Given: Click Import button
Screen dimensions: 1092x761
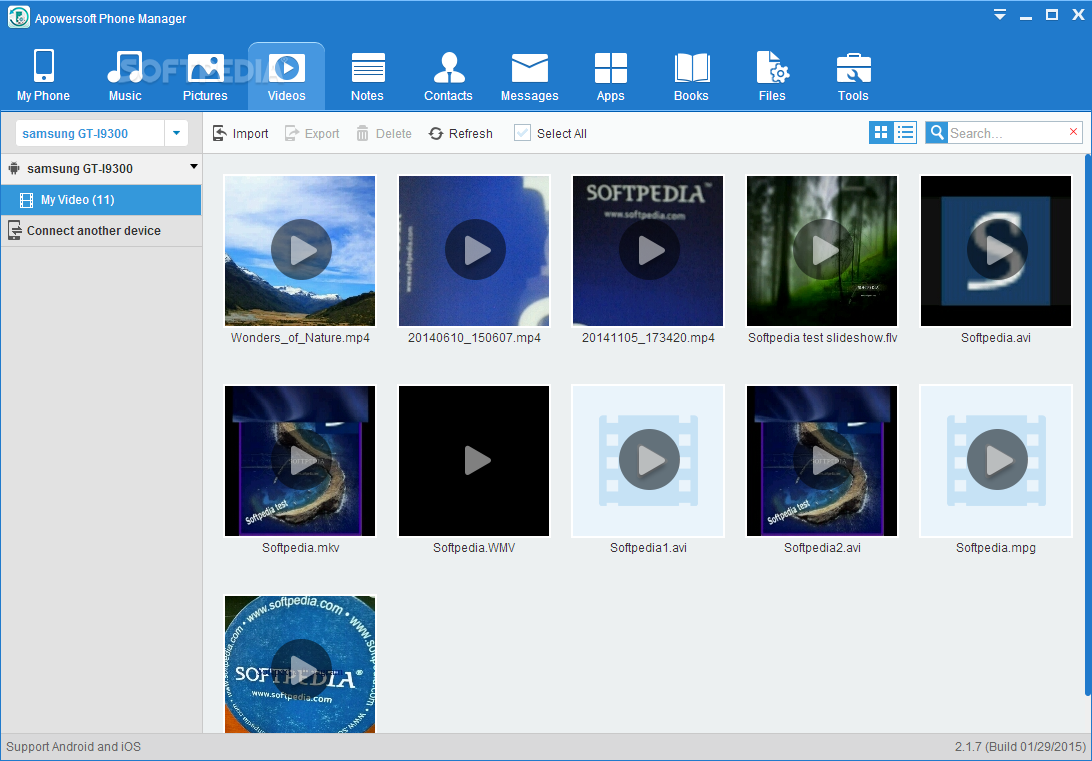Looking at the screenshot, I should click(240, 133).
